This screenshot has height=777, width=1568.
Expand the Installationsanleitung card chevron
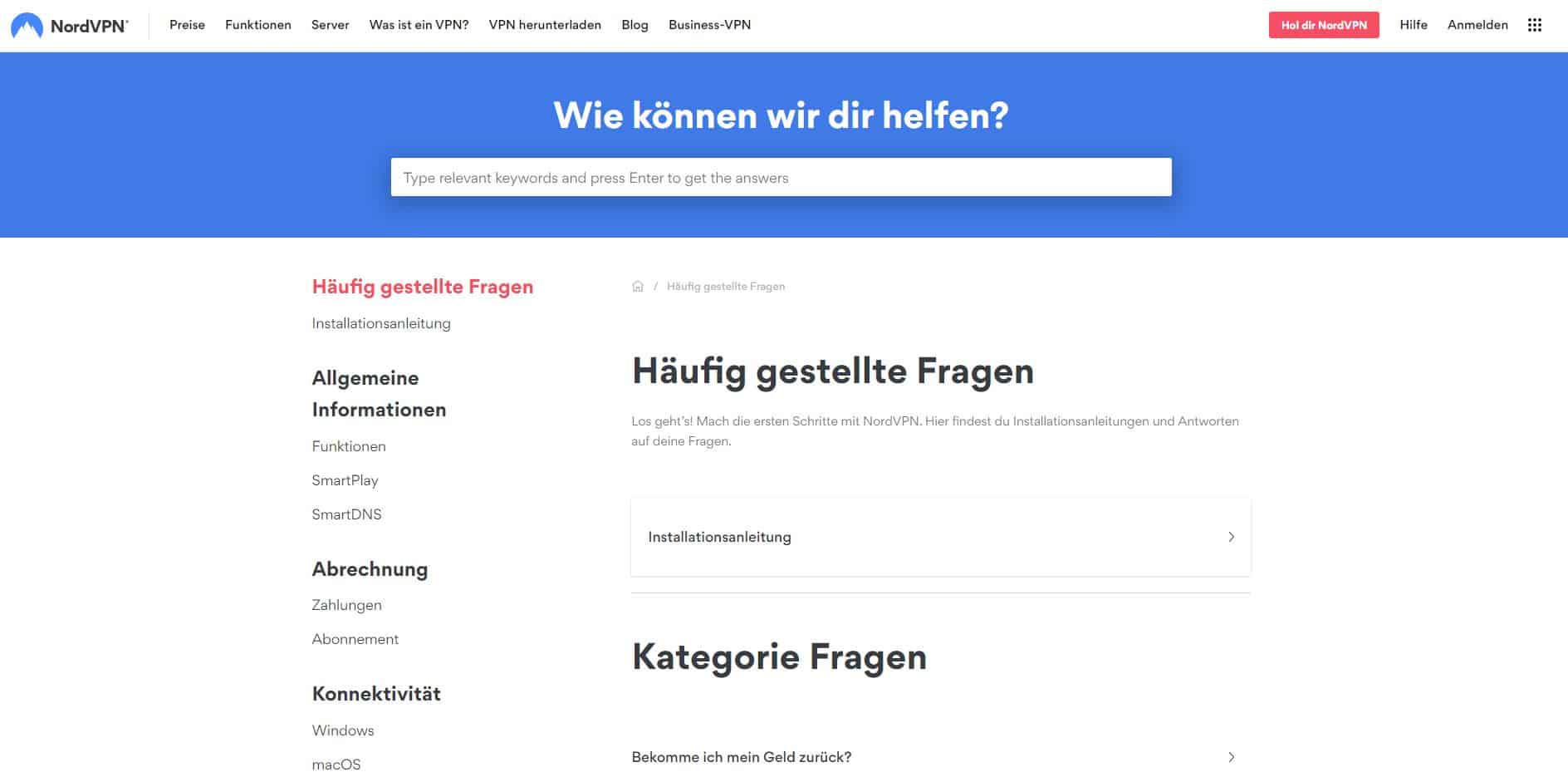(x=1231, y=537)
